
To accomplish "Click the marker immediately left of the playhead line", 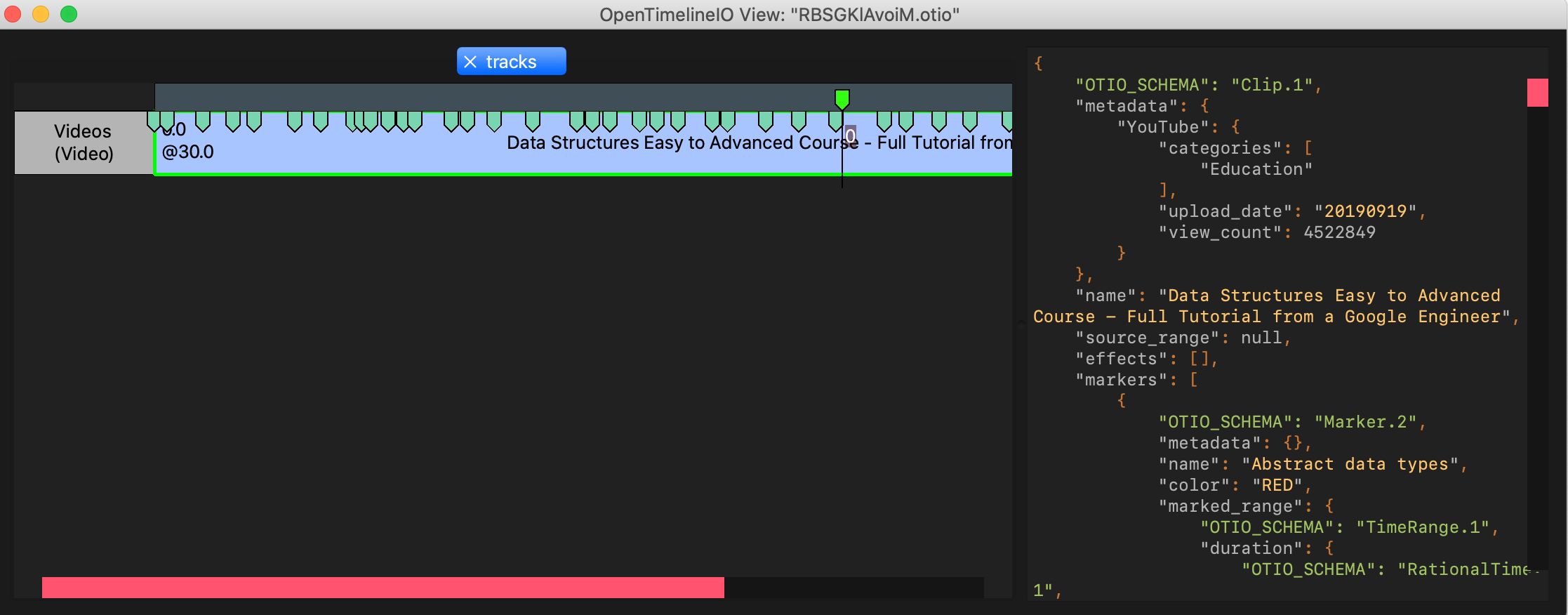I will click(835, 121).
